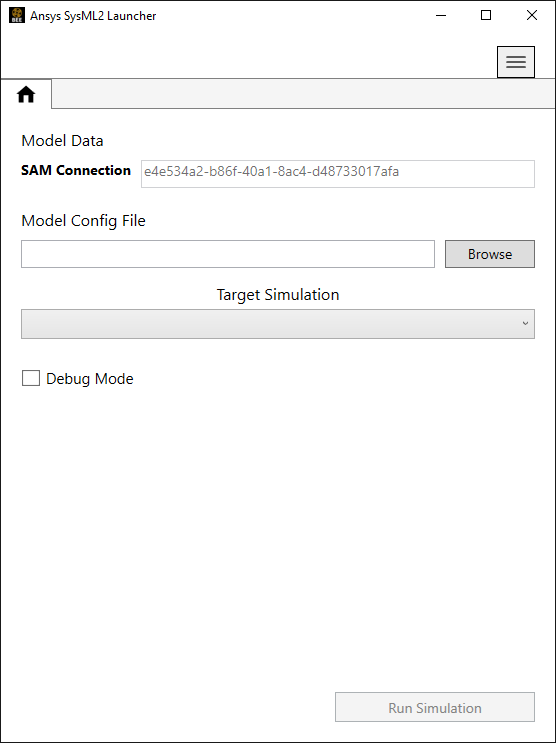
Task: Close the Ansys SysML2 Launcher
Action: point(532,16)
